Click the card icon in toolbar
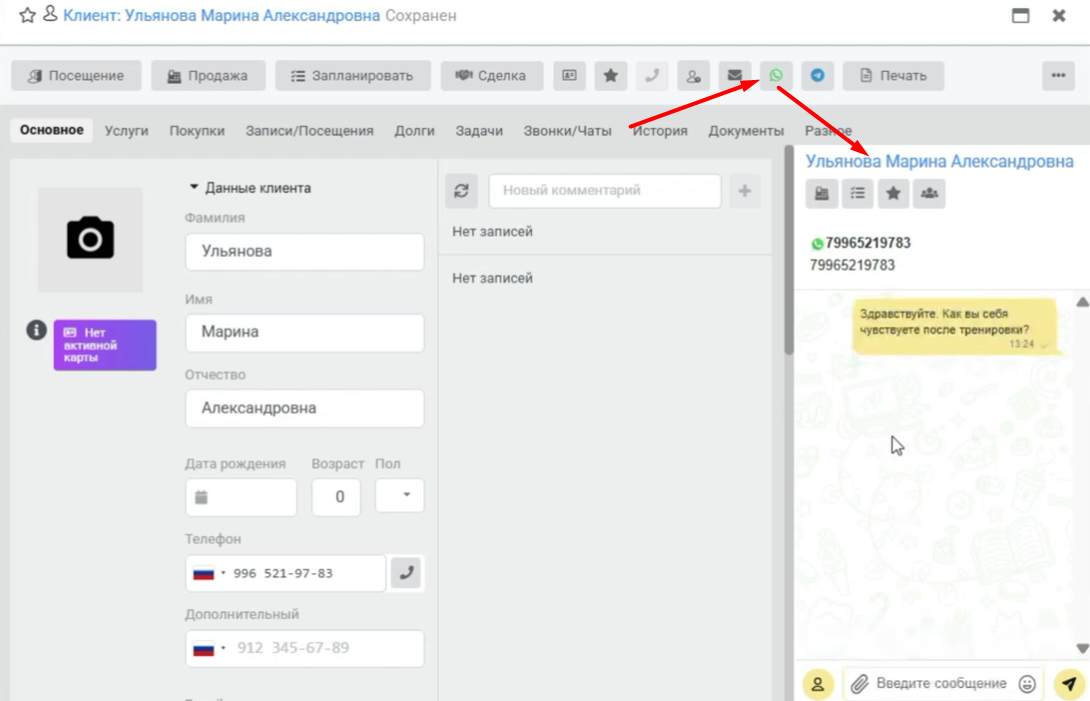 coord(569,76)
